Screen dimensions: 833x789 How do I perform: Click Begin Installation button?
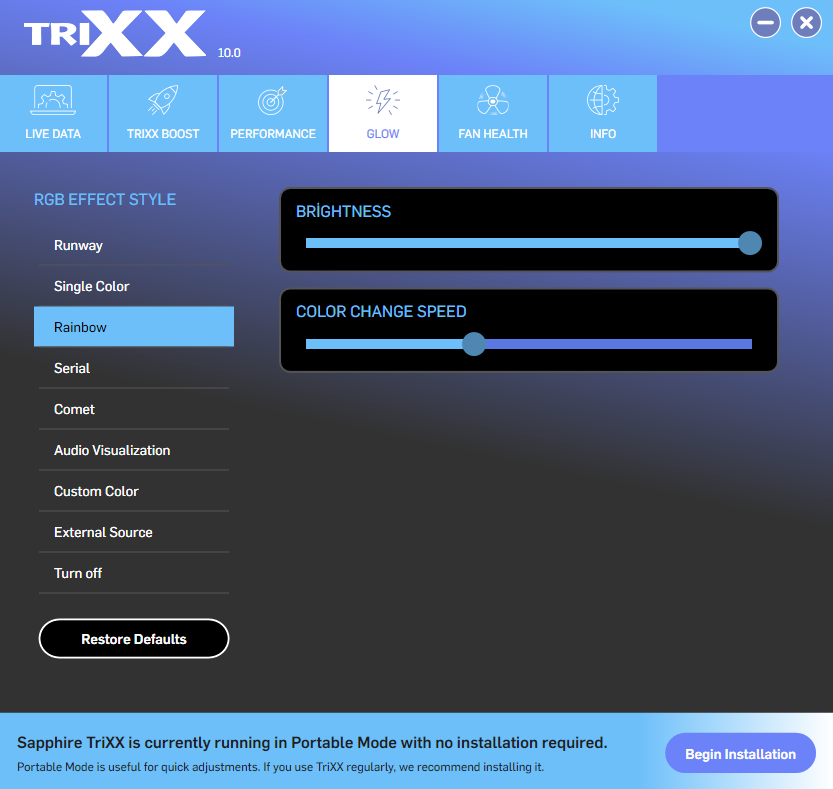point(740,753)
